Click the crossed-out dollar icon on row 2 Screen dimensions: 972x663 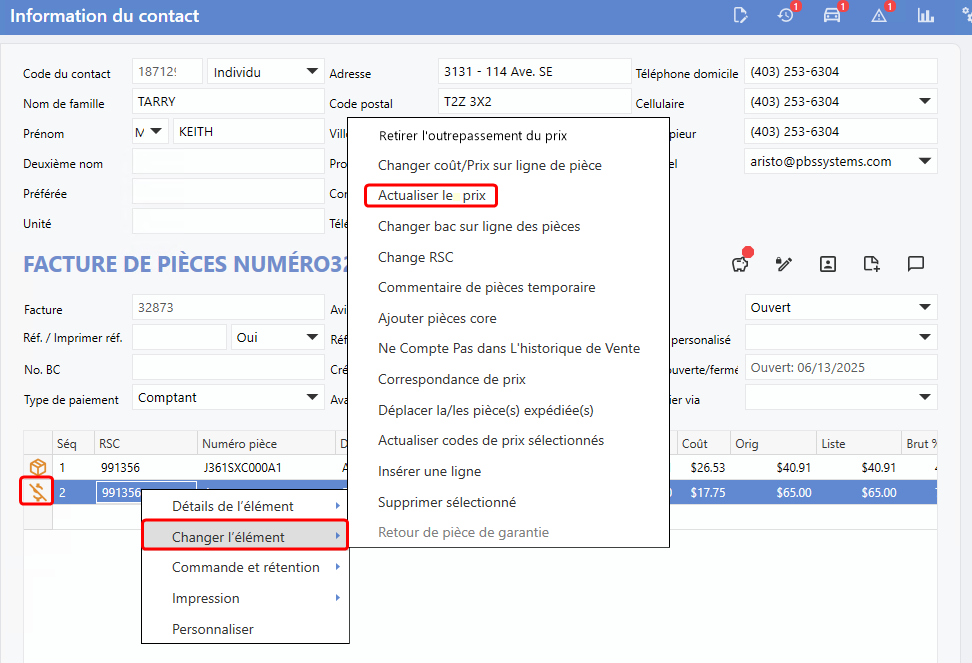click(x=38, y=491)
